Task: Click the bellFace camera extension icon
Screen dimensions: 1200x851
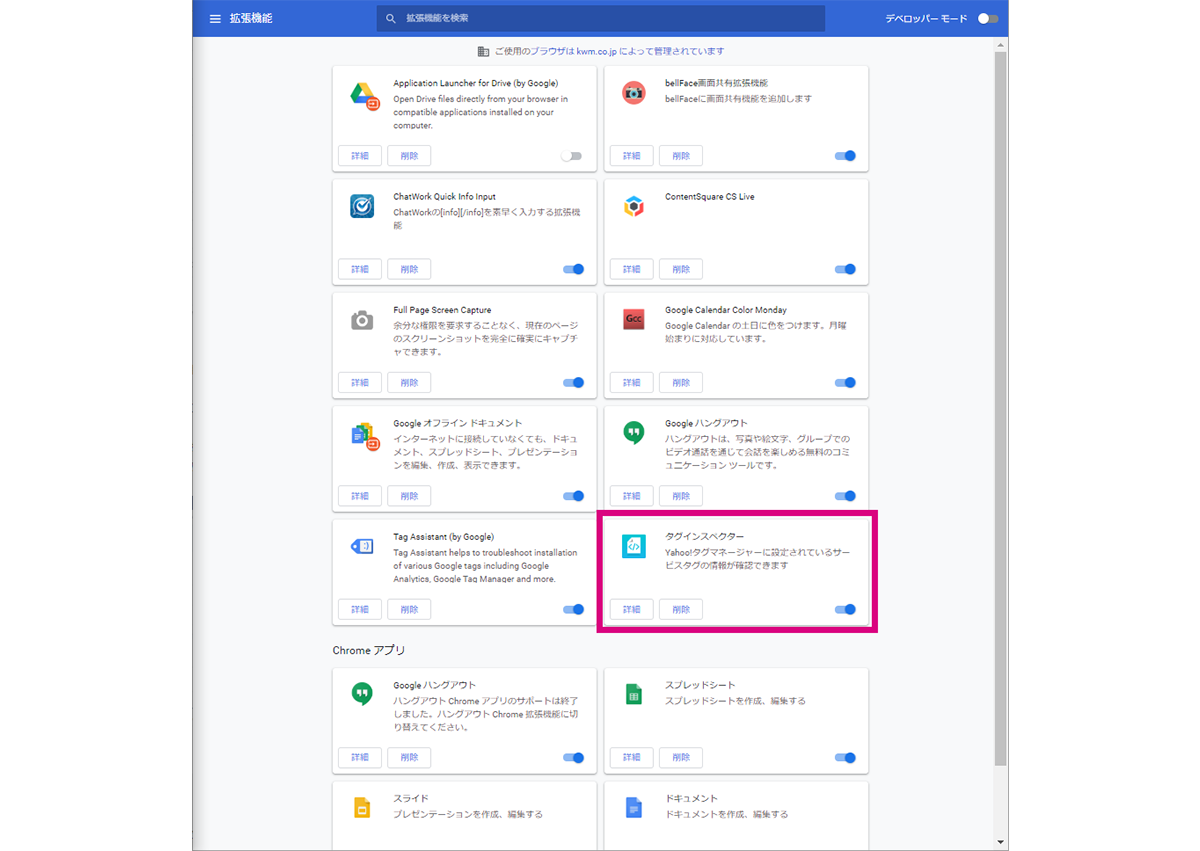Action: click(634, 94)
